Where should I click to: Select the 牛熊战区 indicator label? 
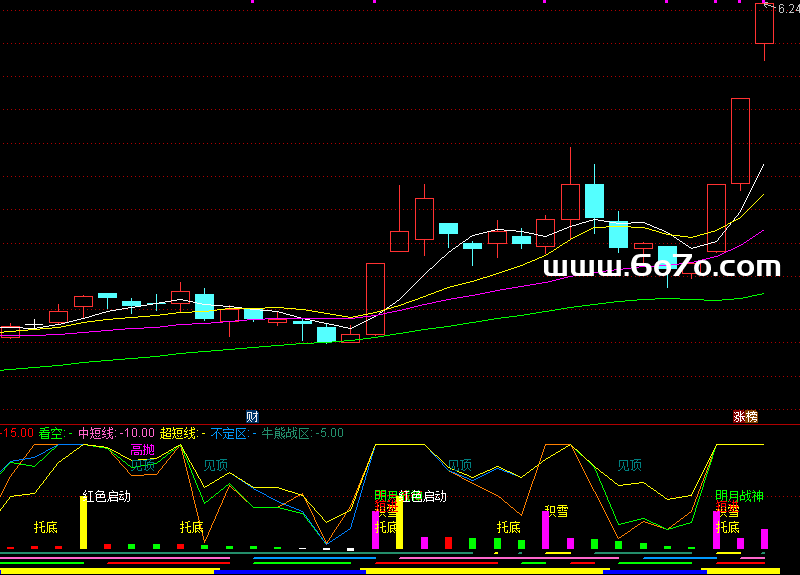287,433
